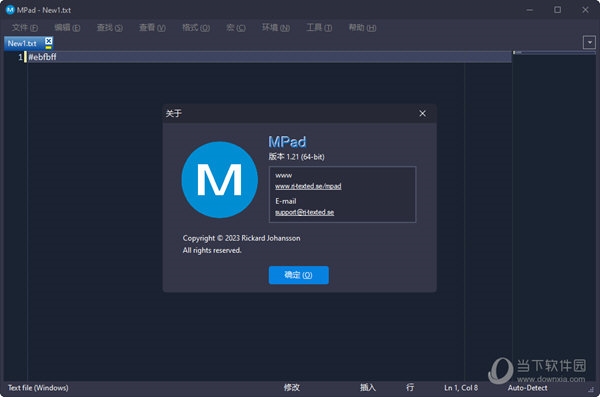Click the Text file (Windows) status entry
The height and width of the screenshot is (397, 600).
click(x=38, y=388)
